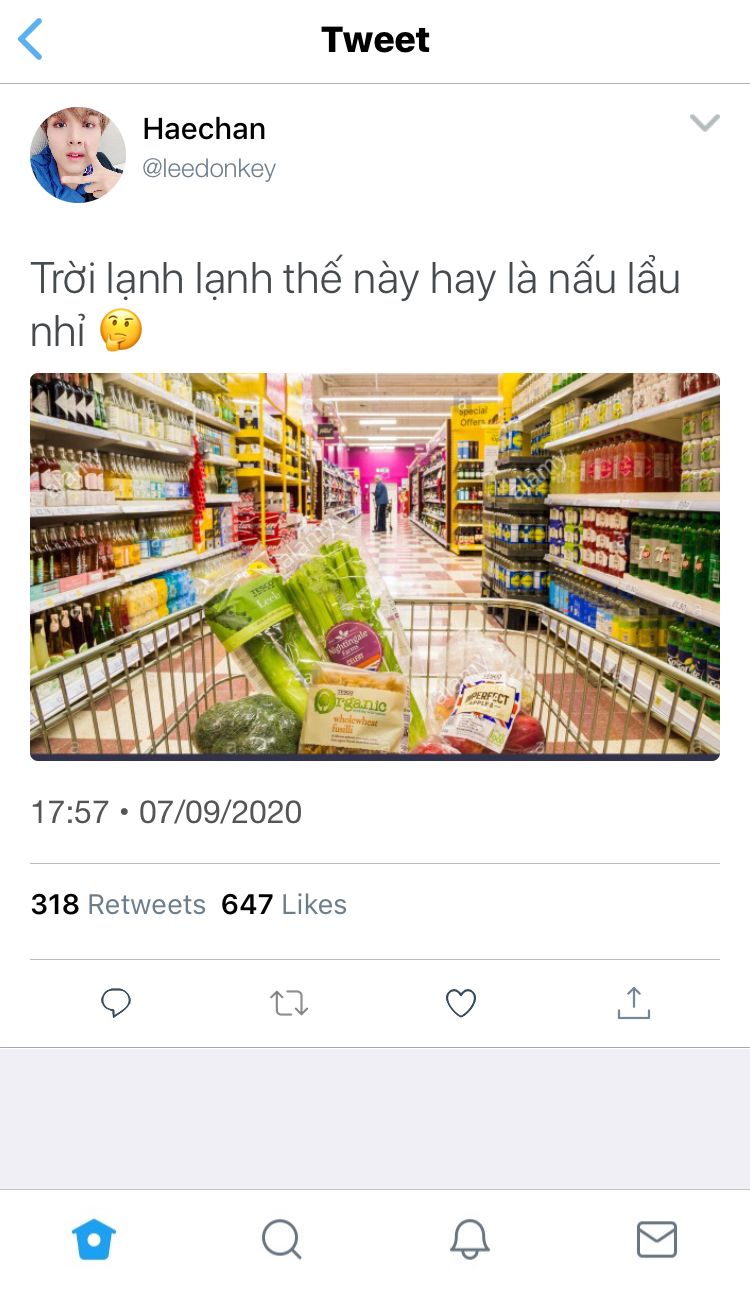Open the Notifications bell tab
This screenshot has height=1289, width=750.
[469, 1240]
